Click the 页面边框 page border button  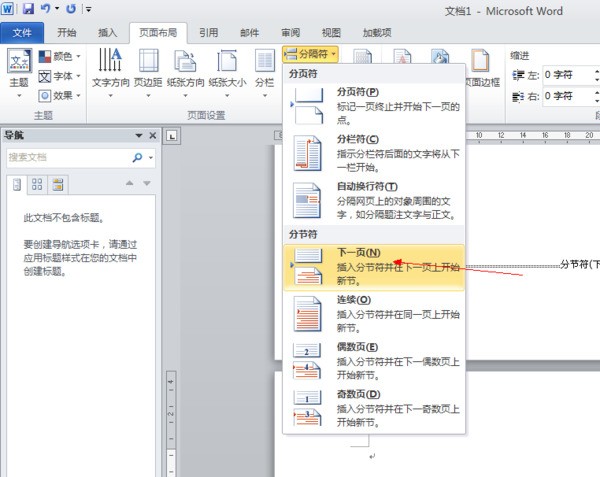pyautogui.click(x=481, y=69)
